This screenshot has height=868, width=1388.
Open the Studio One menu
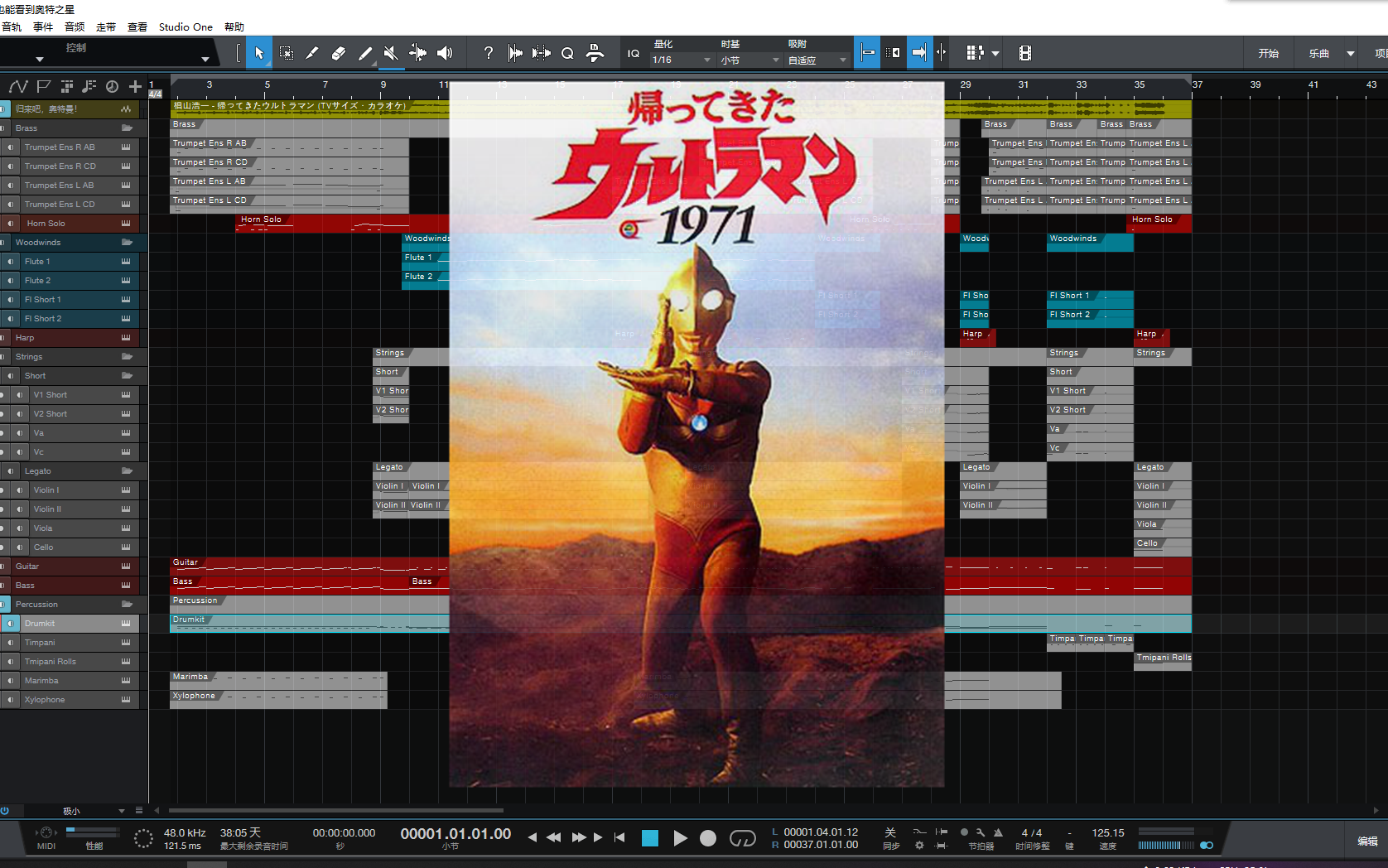coord(186,27)
